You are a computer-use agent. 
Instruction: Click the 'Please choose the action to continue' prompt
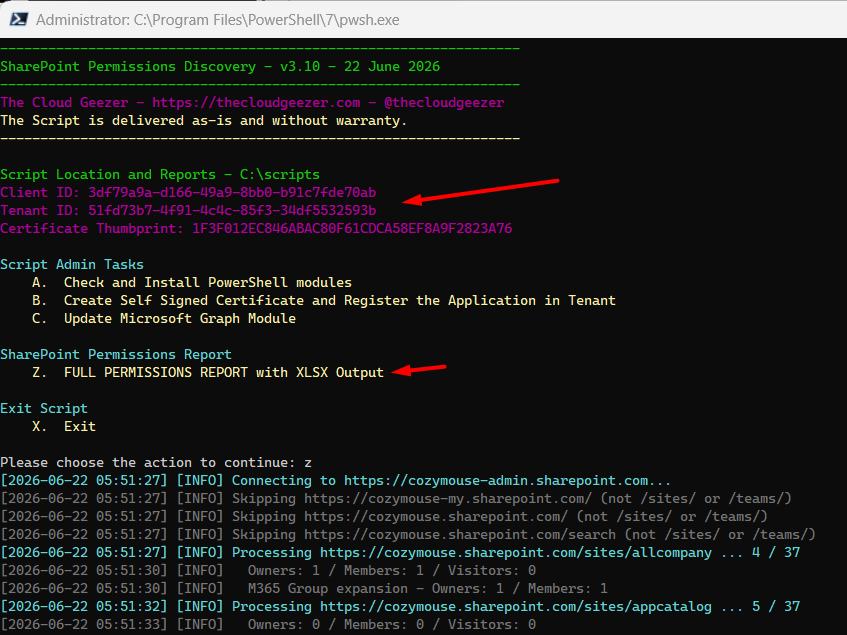pos(156,463)
